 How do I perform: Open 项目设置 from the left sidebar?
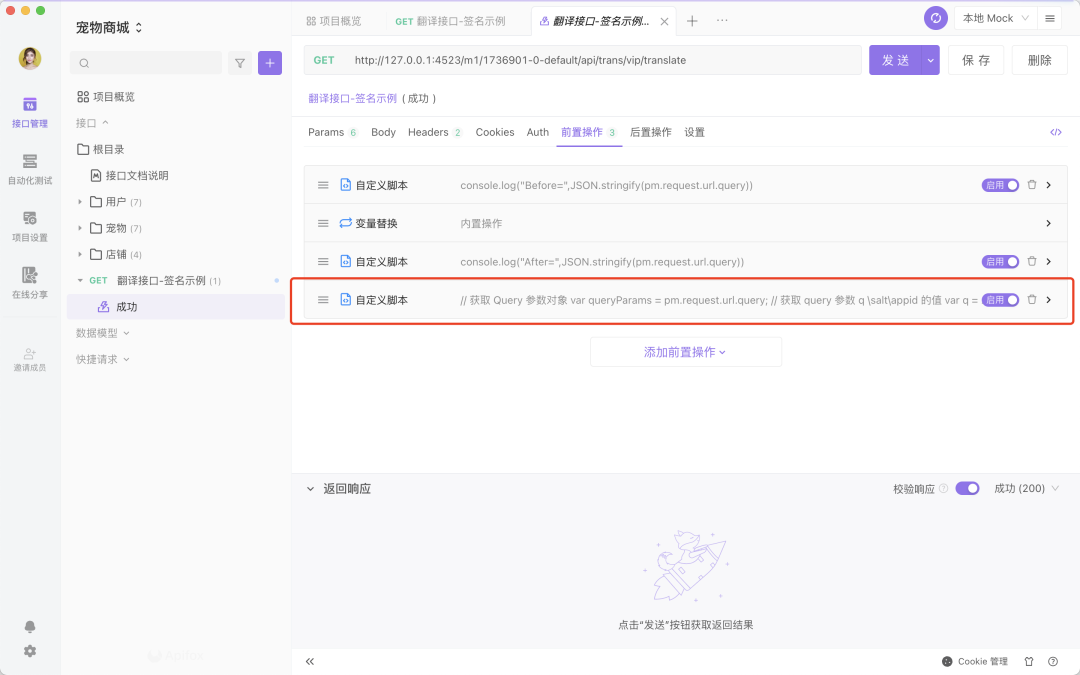pos(29,225)
